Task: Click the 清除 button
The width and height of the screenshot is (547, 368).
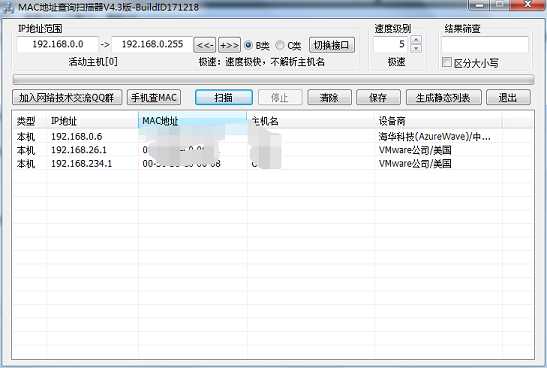Action: (x=329, y=97)
